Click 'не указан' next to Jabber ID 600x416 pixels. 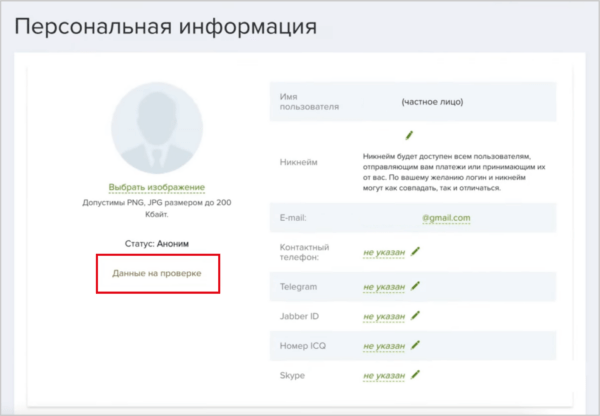pos(384,316)
